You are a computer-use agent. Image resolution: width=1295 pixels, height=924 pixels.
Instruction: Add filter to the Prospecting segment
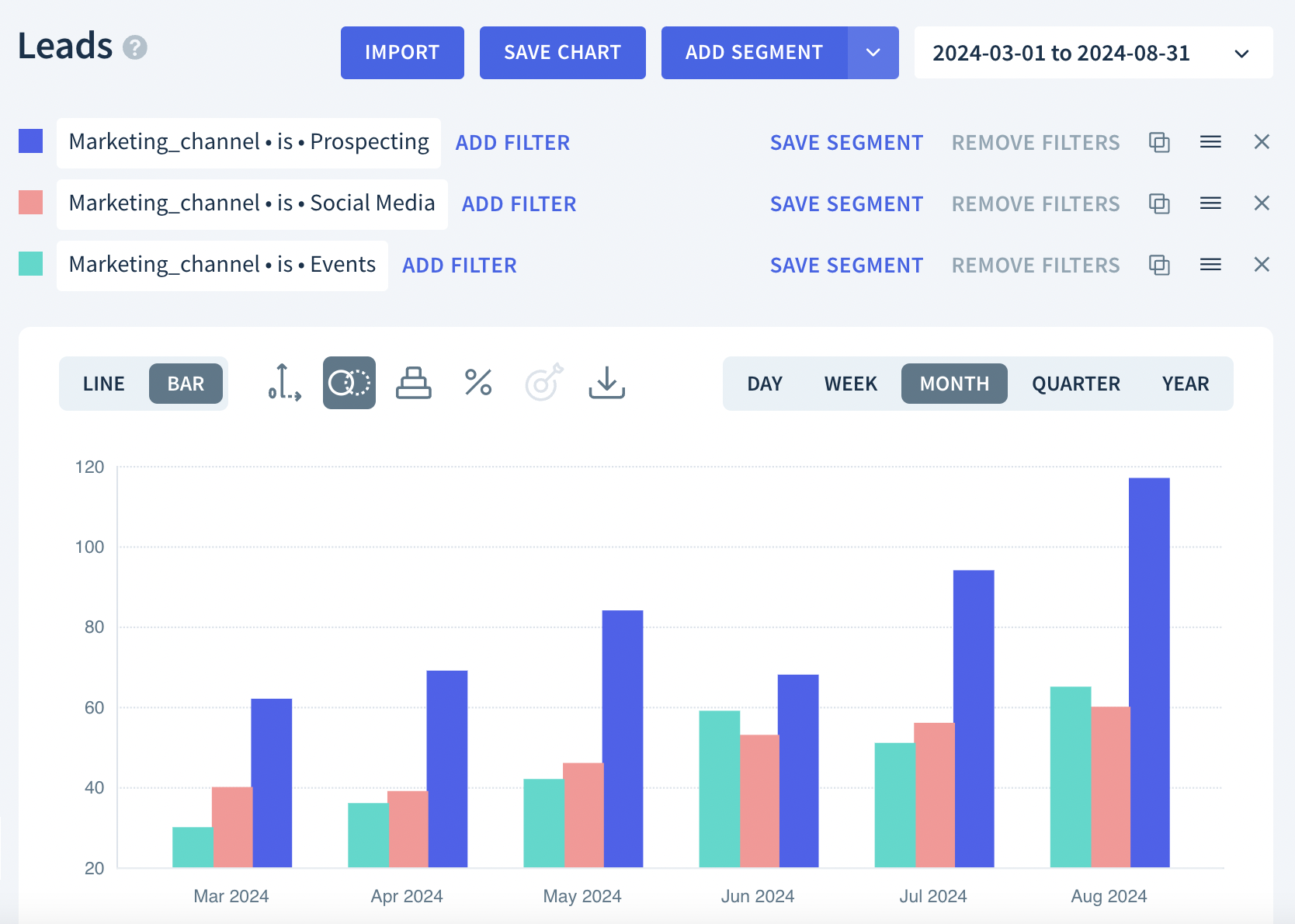tap(512, 143)
